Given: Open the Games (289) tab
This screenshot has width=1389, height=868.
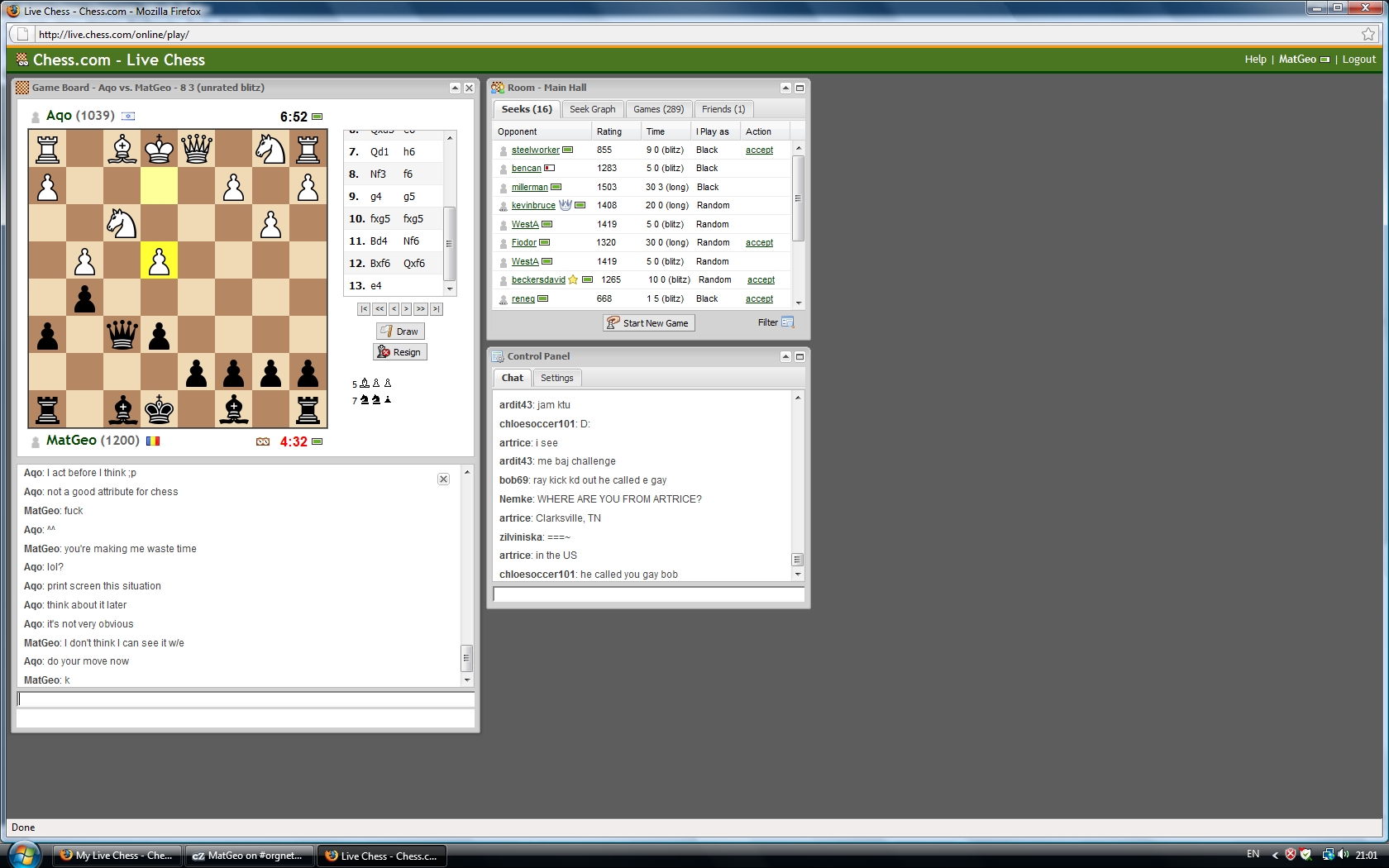Looking at the screenshot, I should tap(658, 109).
